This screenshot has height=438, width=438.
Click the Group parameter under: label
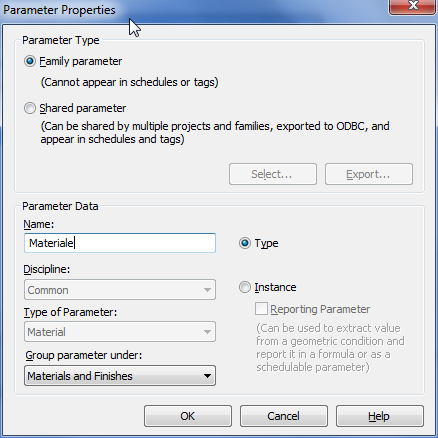coord(84,355)
